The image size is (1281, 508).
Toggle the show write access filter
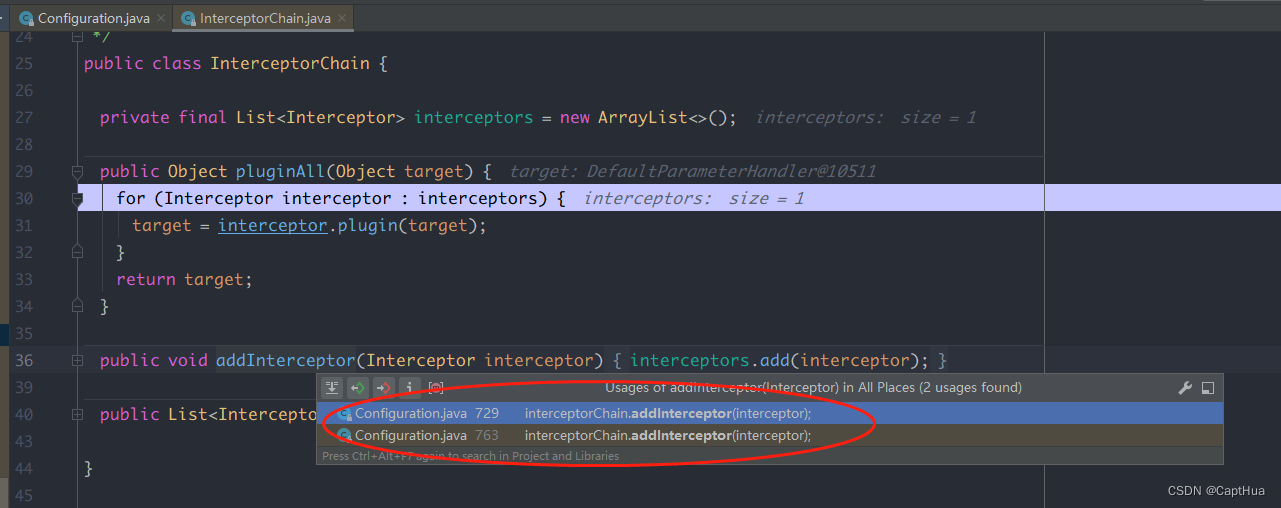[384, 388]
